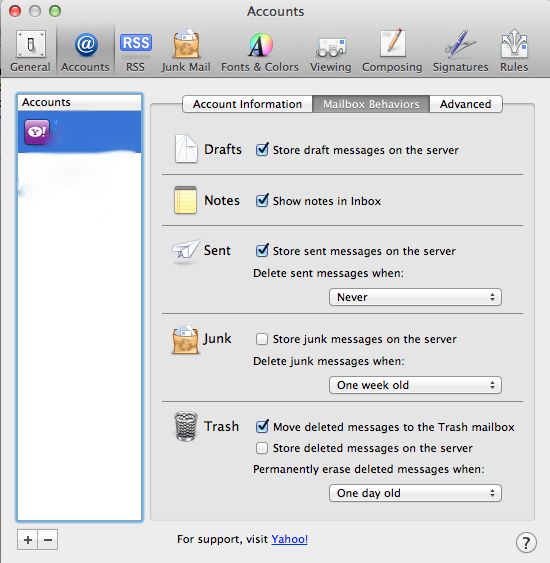Enable Store deleted messages on the server
550x563 pixels.
[x=262, y=448]
